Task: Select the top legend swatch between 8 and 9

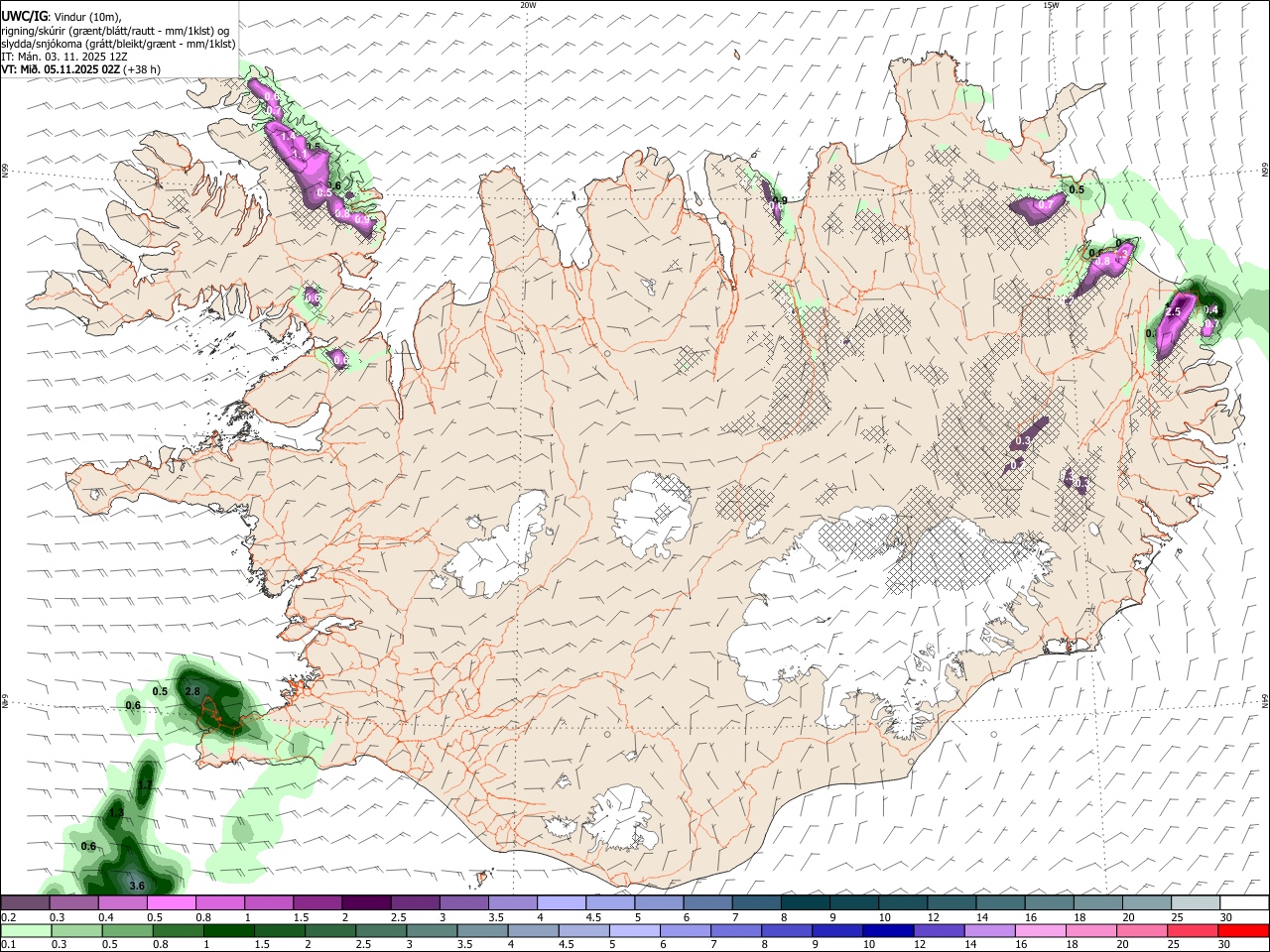Action: coord(806,902)
